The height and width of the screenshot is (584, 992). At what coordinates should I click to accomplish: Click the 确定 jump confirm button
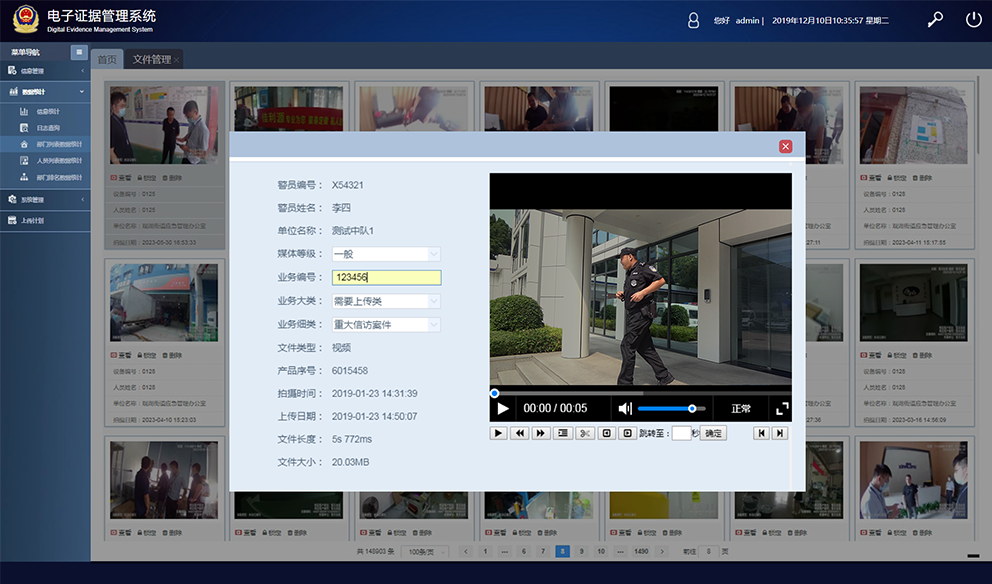(x=713, y=433)
